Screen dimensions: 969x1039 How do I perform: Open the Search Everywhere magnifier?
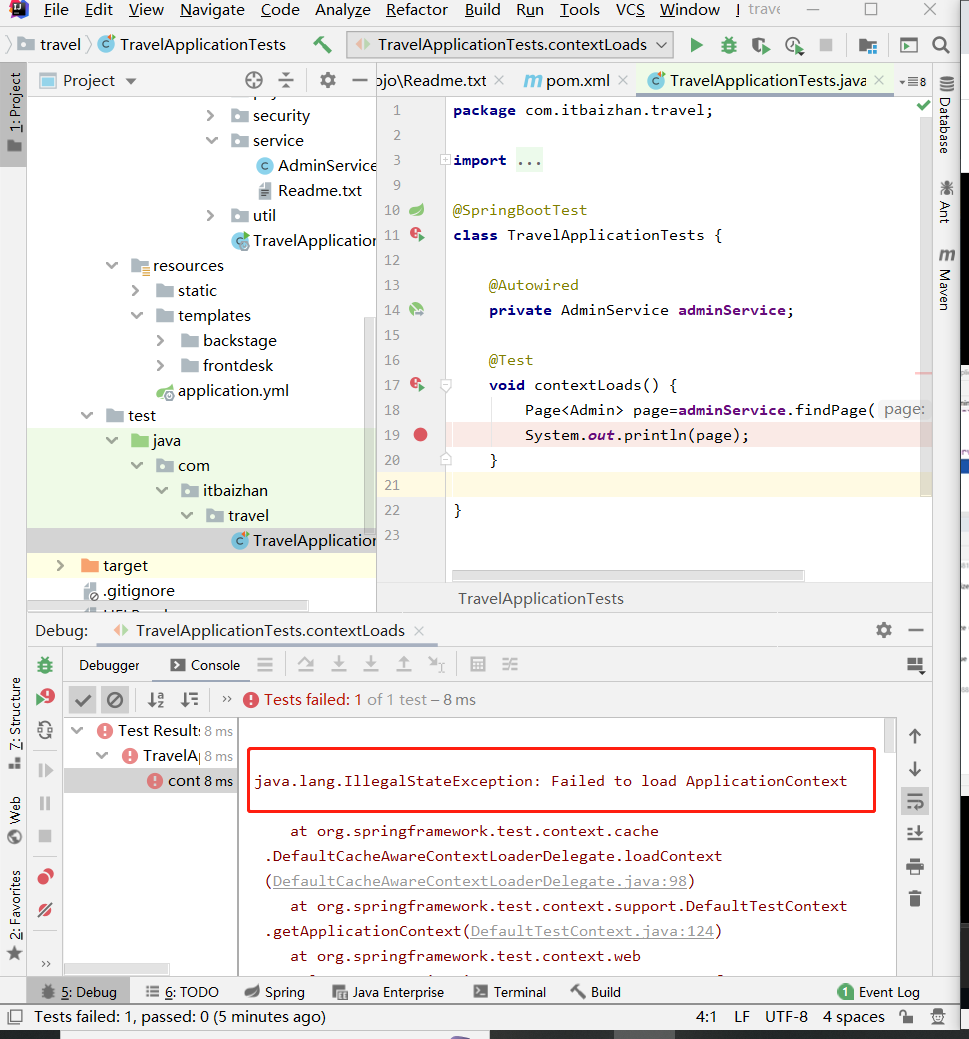[940, 45]
